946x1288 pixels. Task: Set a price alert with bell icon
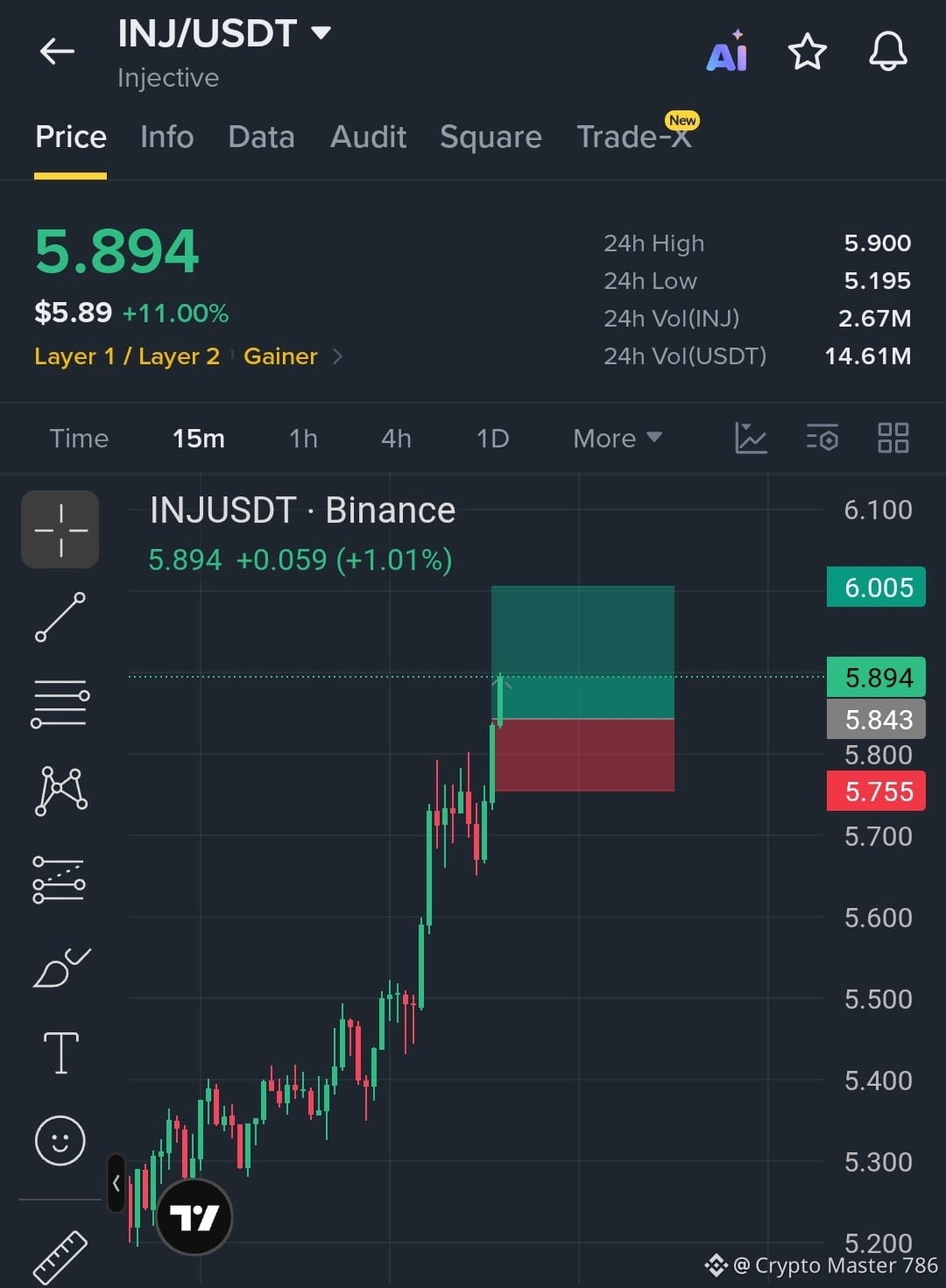tap(887, 51)
